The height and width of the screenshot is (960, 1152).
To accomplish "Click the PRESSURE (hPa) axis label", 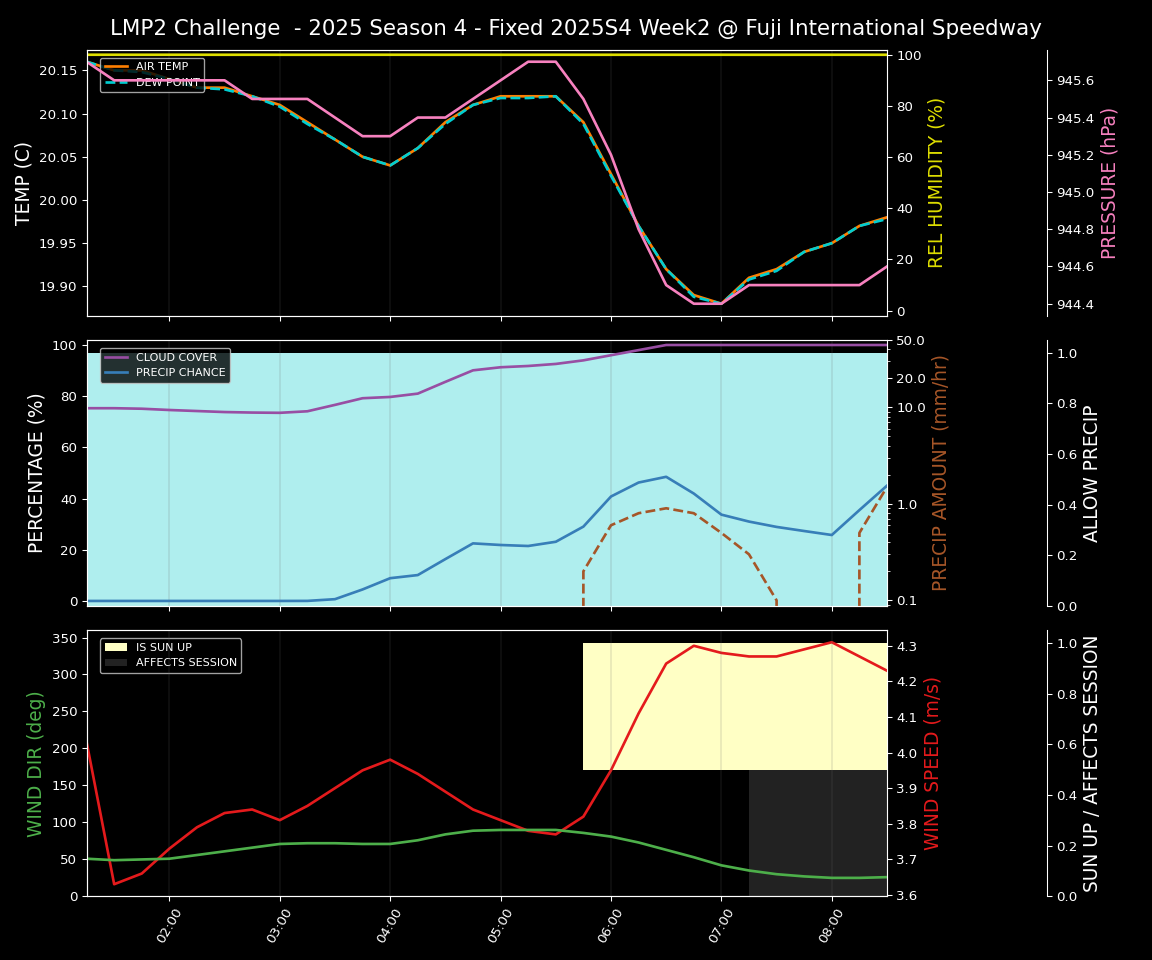I will pos(1109,183).
